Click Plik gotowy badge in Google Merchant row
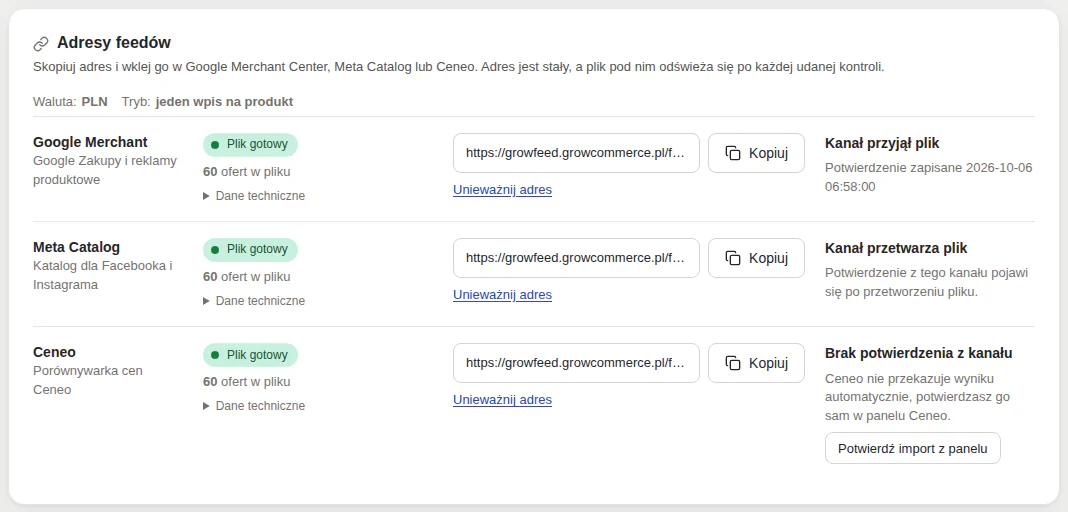The height and width of the screenshot is (512, 1068). click(250, 145)
